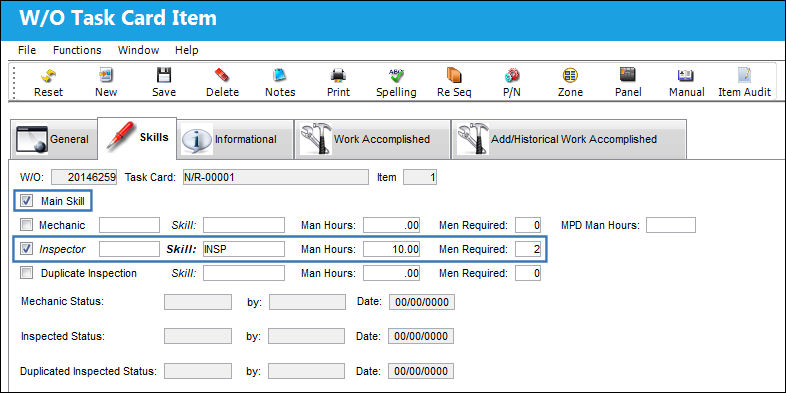786x393 pixels.
Task: Click the 'Mechanic Status:' label
Action: pyautogui.click(x=62, y=302)
